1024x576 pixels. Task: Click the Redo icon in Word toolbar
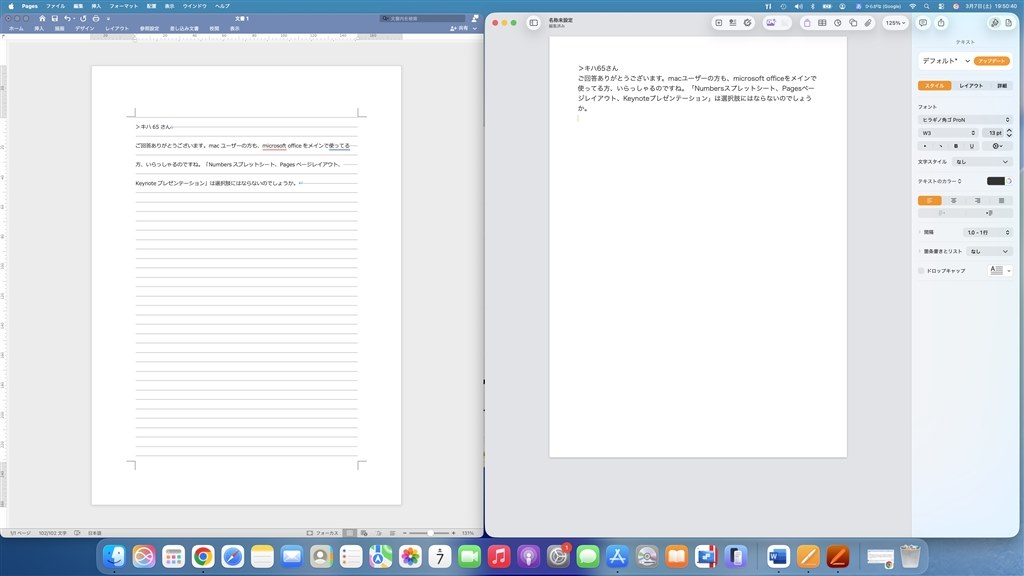coord(83,18)
